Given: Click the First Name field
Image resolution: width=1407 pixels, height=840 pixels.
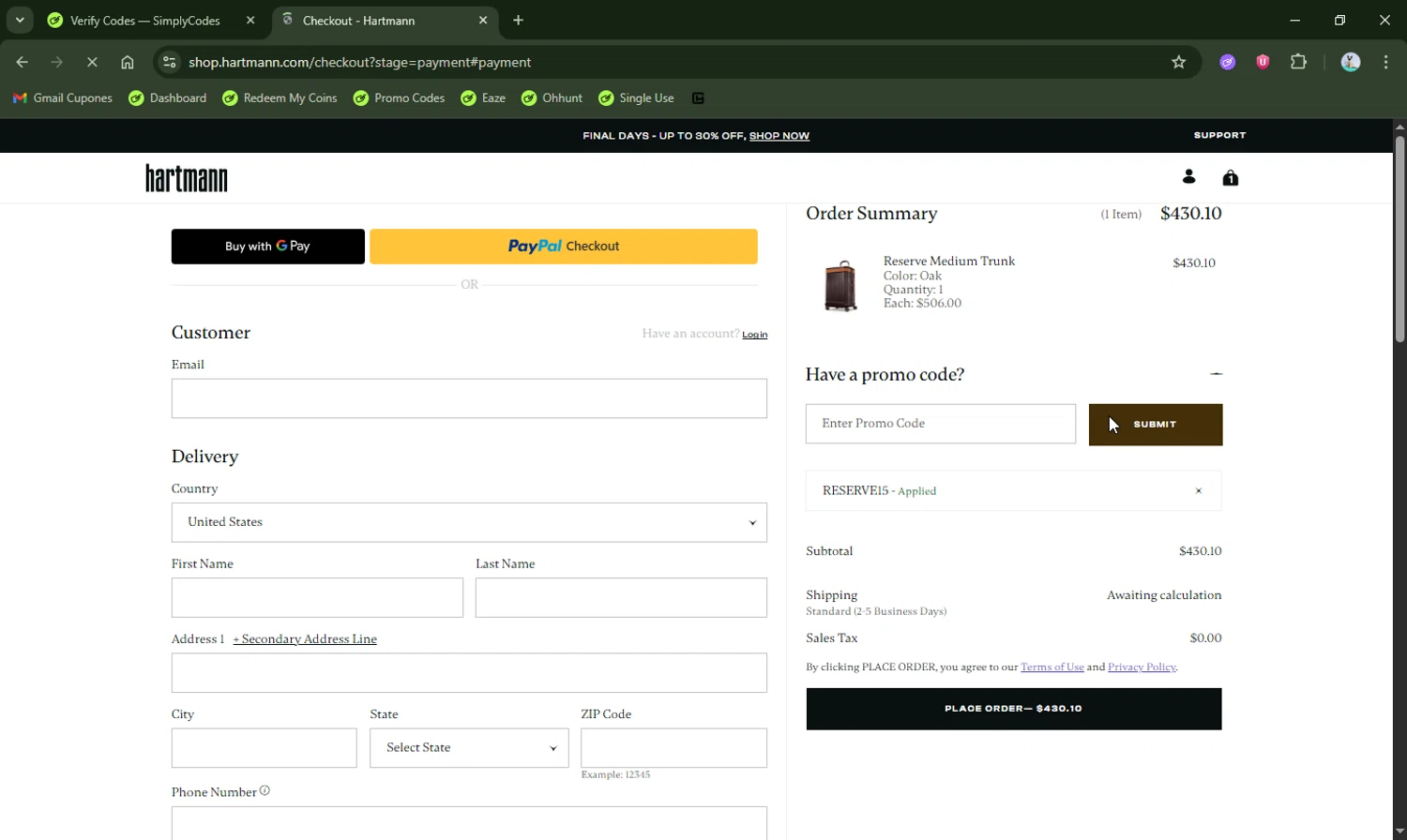Looking at the screenshot, I should tap(317, 597).
